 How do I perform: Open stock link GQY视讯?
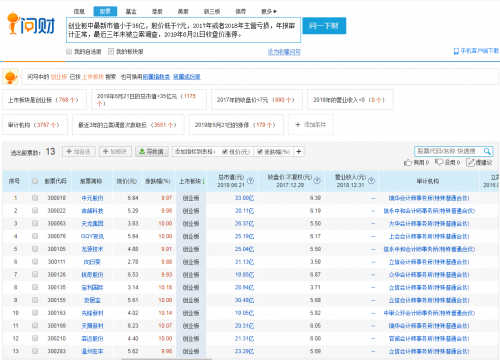click(x=92, y=236)
